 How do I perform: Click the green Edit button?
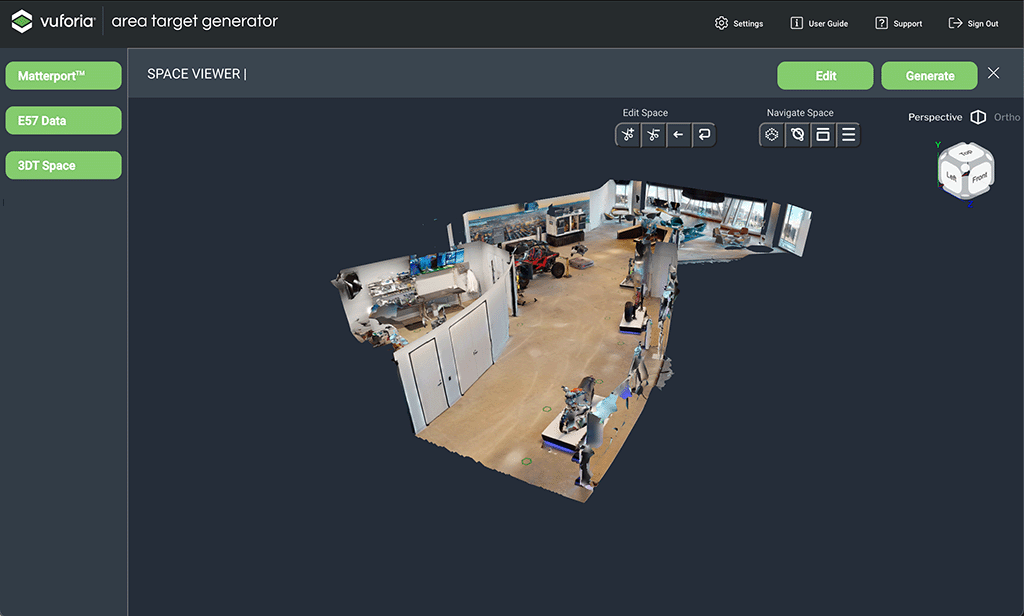(825, 76)
